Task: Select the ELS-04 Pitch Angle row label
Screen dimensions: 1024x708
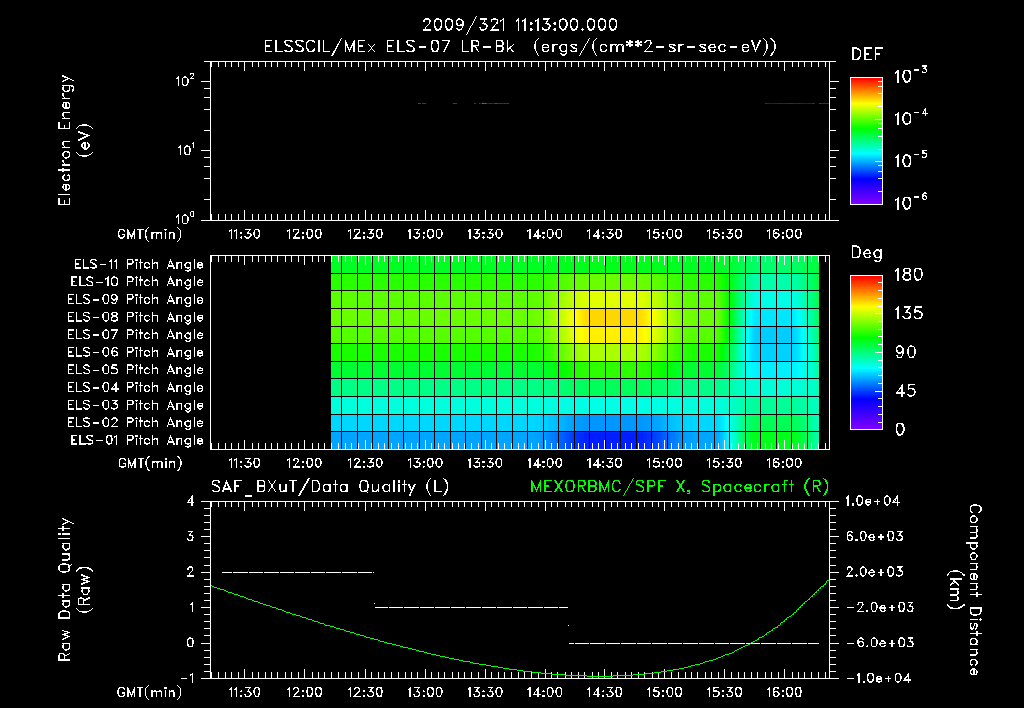Action: tap(136, 387)
